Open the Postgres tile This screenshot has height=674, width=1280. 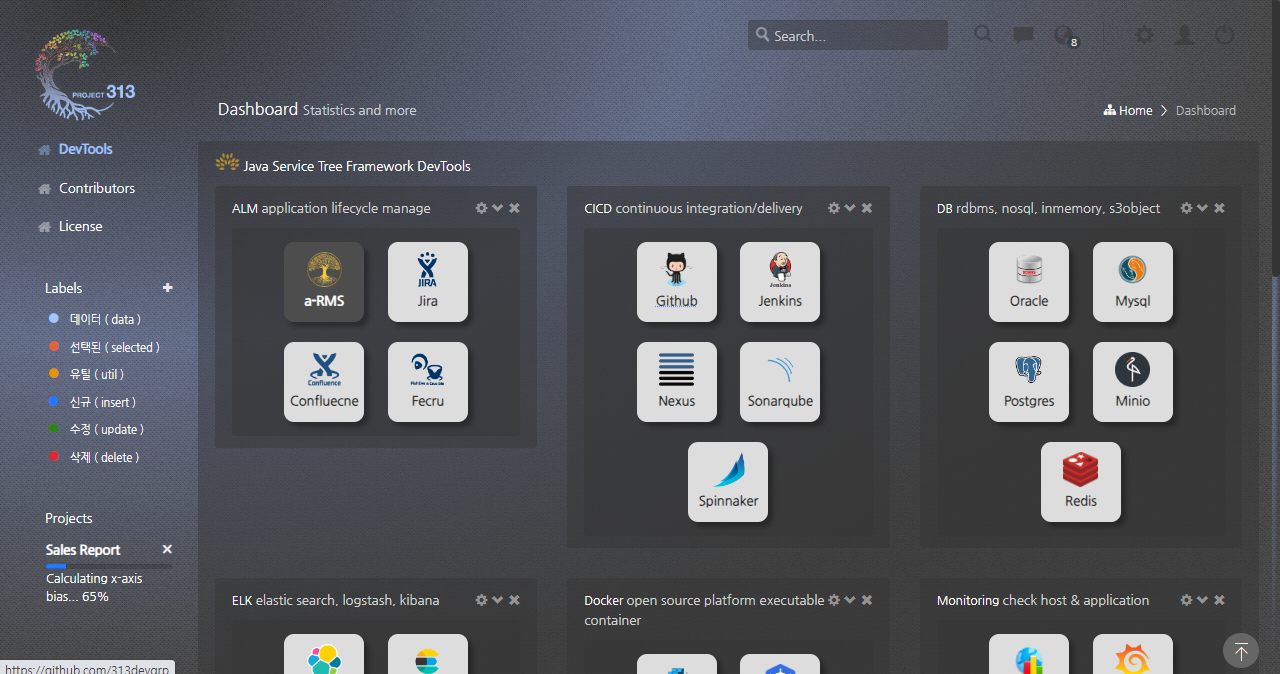(1029, 382)
